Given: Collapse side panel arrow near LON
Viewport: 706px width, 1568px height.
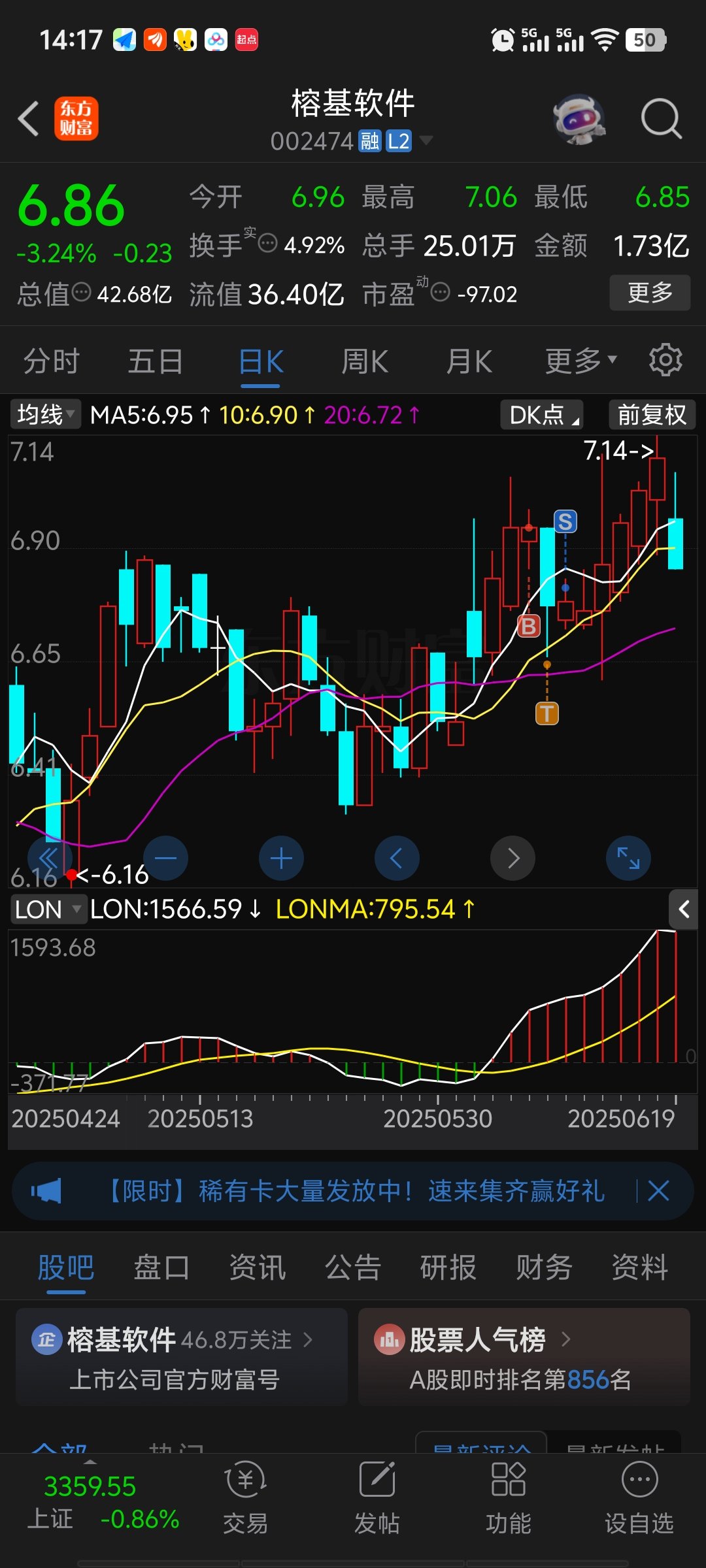Looking at the screenshot, I should coord(684,909).
